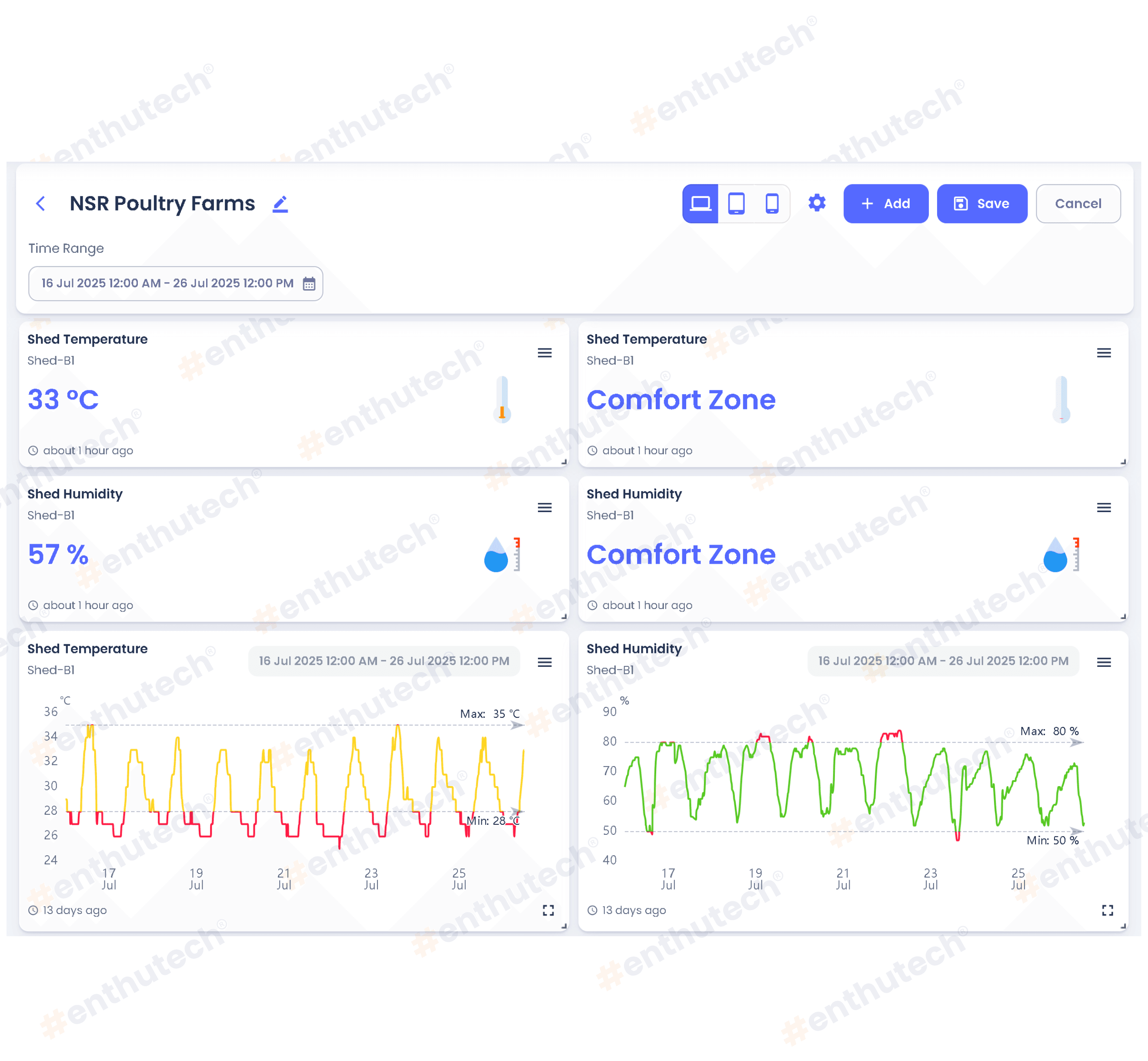Grab resize handle of Shed Humidity chart
Image resolution: width=1148 pixels, height=1061 pixels.
point(1123,926)
